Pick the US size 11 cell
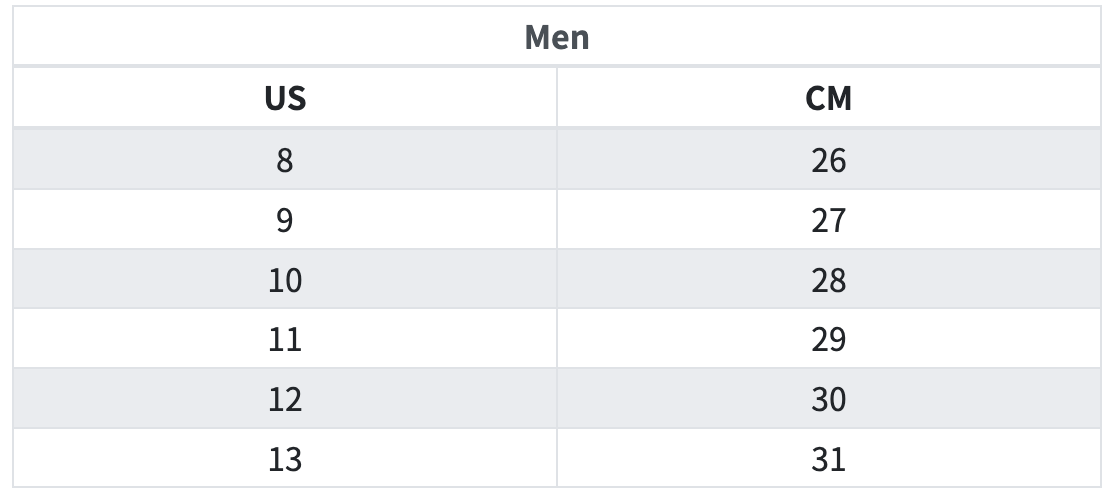Viewport: 1120px width, 500px height. point(285,340)
